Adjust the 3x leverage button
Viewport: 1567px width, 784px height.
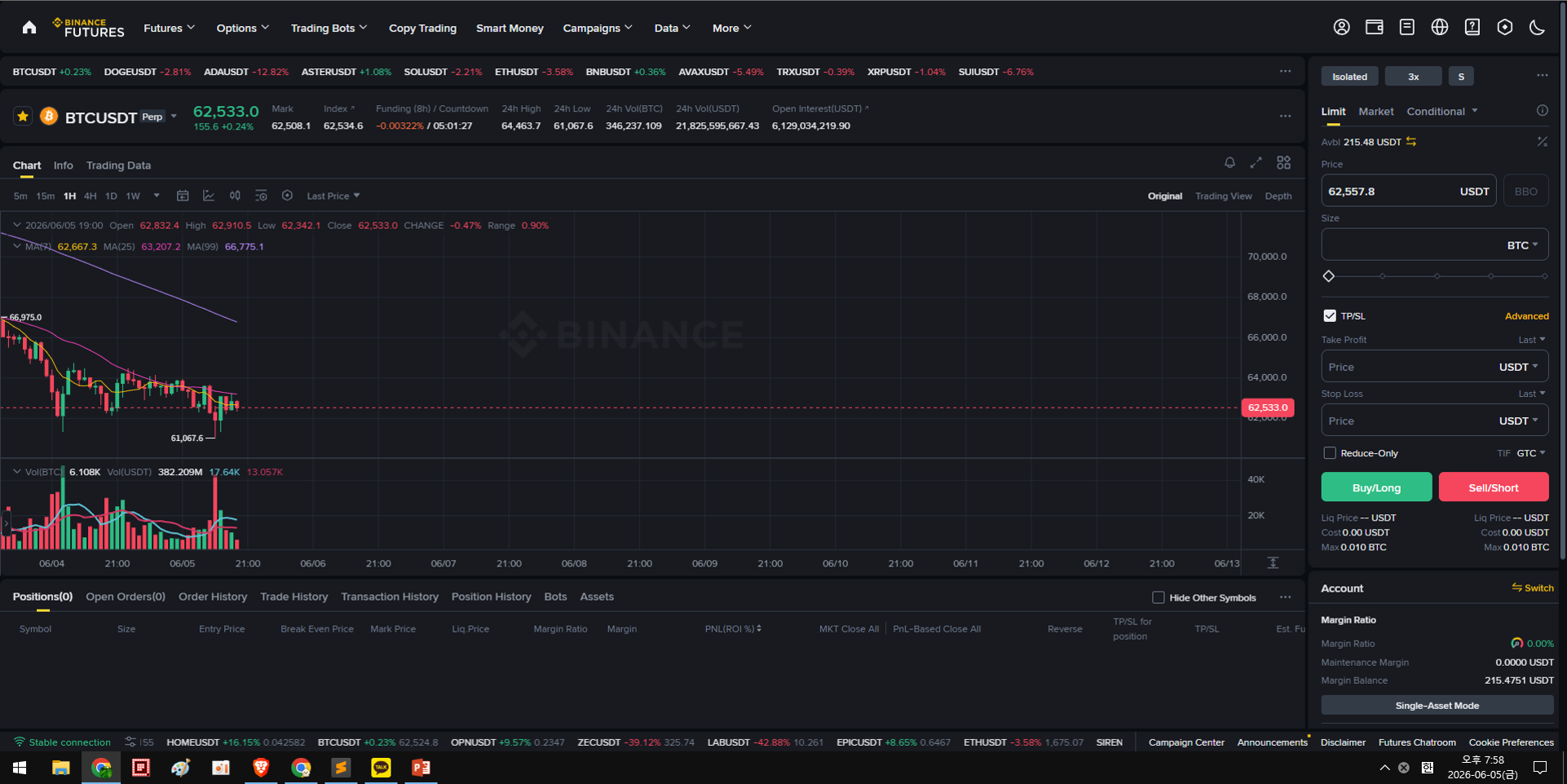point(1414,77)
